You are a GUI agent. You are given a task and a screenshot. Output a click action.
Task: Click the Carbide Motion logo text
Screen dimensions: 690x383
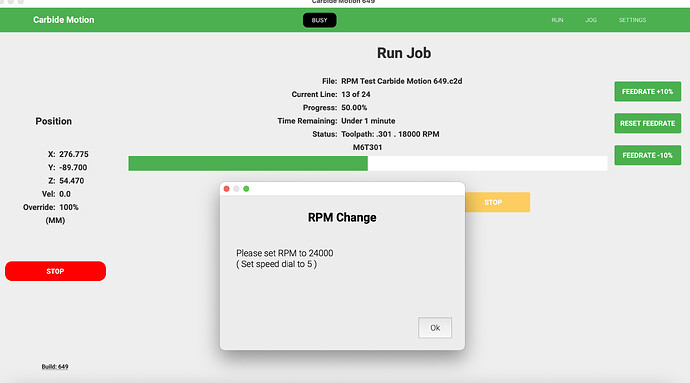click(x=63, y=20)
